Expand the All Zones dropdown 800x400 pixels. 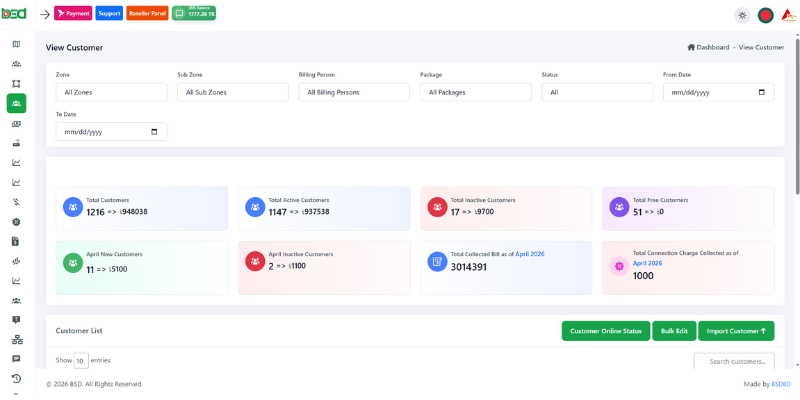click(111, 92)
